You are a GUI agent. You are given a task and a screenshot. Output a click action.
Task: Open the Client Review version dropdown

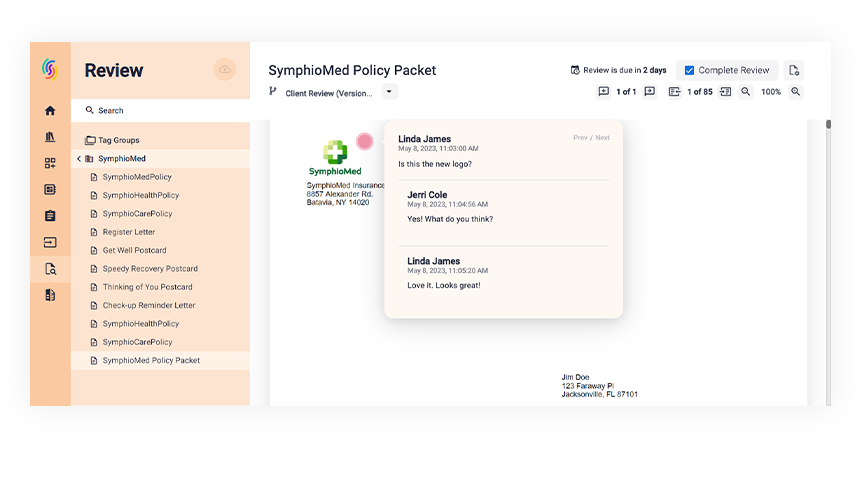click(x=390, y=92)
